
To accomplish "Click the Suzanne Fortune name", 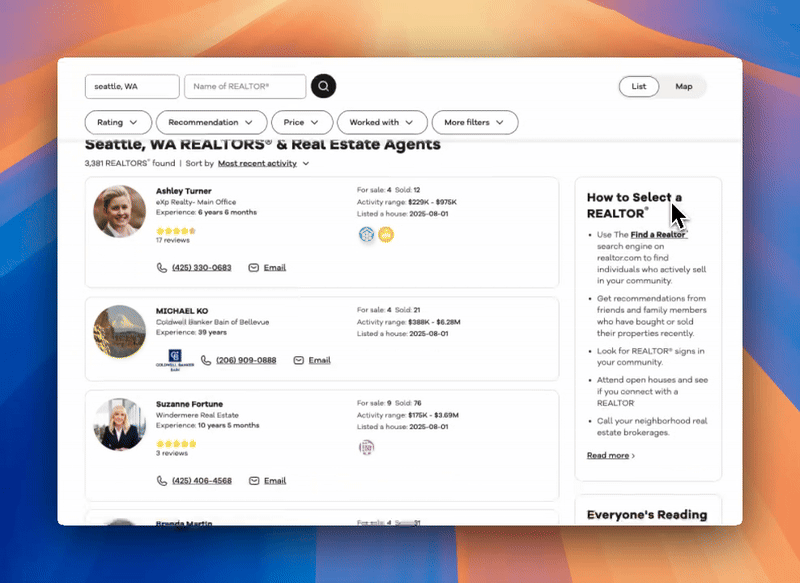I will [189, 404].
